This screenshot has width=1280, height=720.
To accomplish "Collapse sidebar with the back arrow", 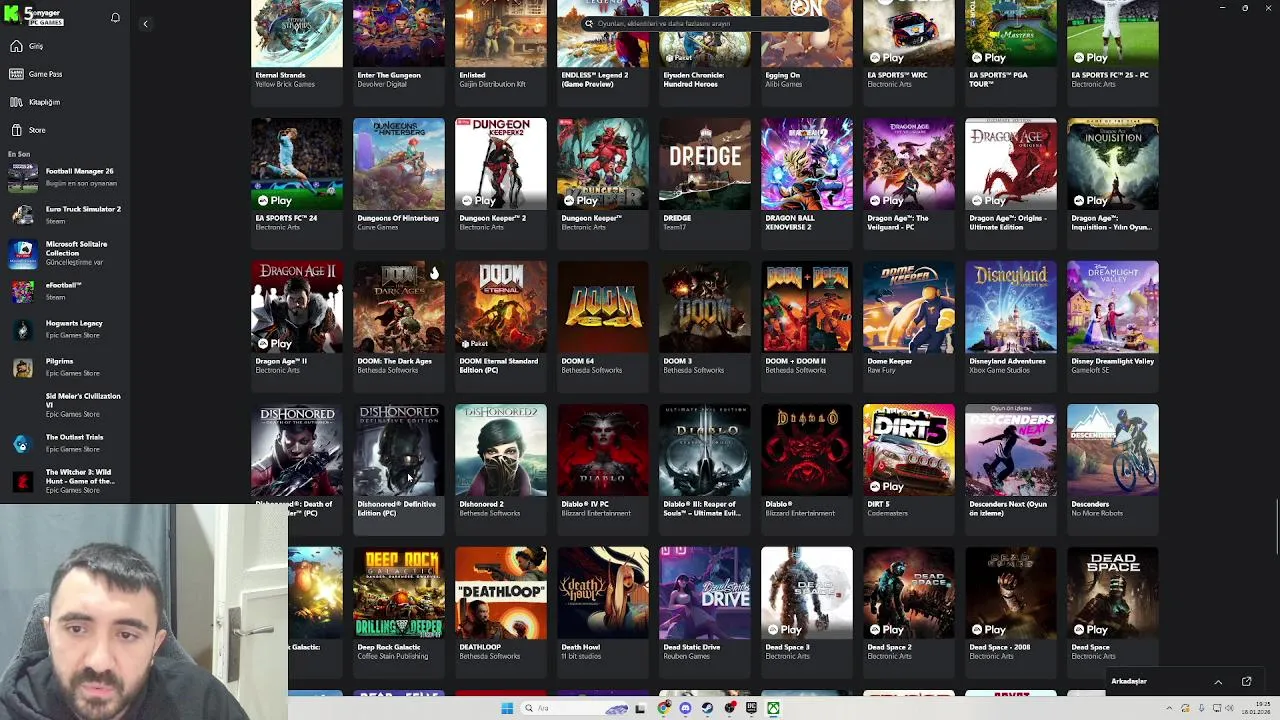I will coord(145,23).
